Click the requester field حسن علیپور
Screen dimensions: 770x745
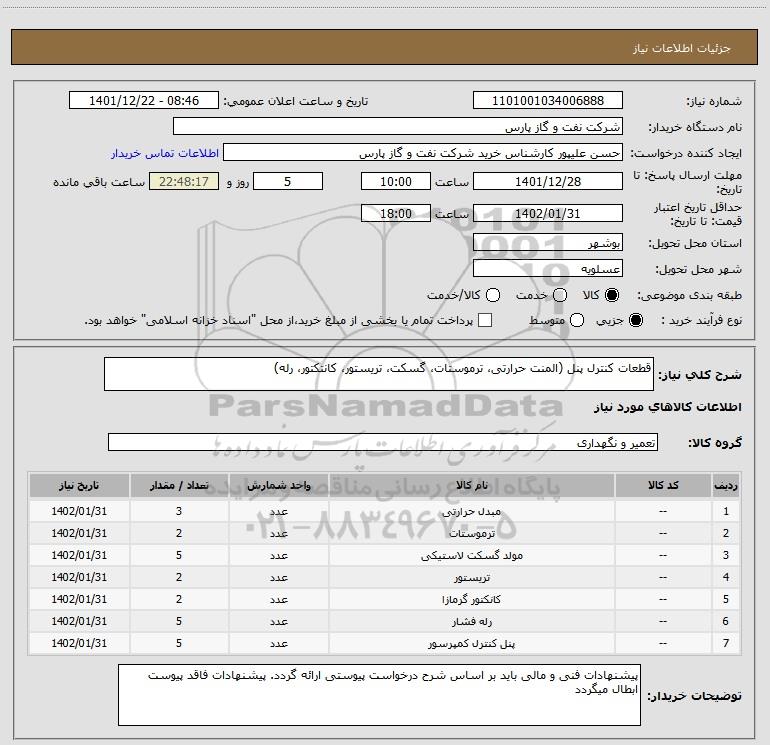tap(423, 153)
